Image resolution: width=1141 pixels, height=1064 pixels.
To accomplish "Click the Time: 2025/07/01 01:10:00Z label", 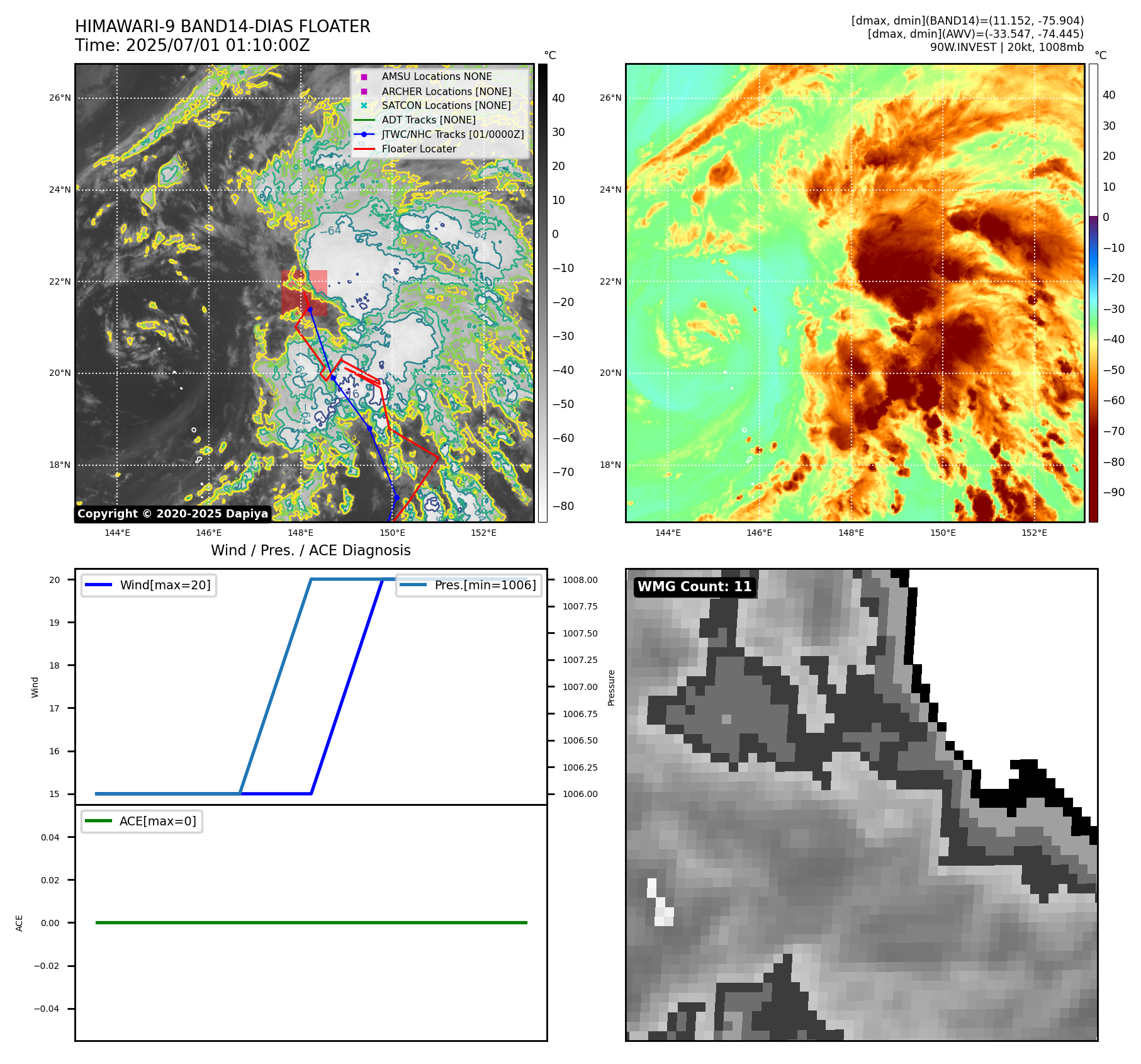I will click(193, 45).
